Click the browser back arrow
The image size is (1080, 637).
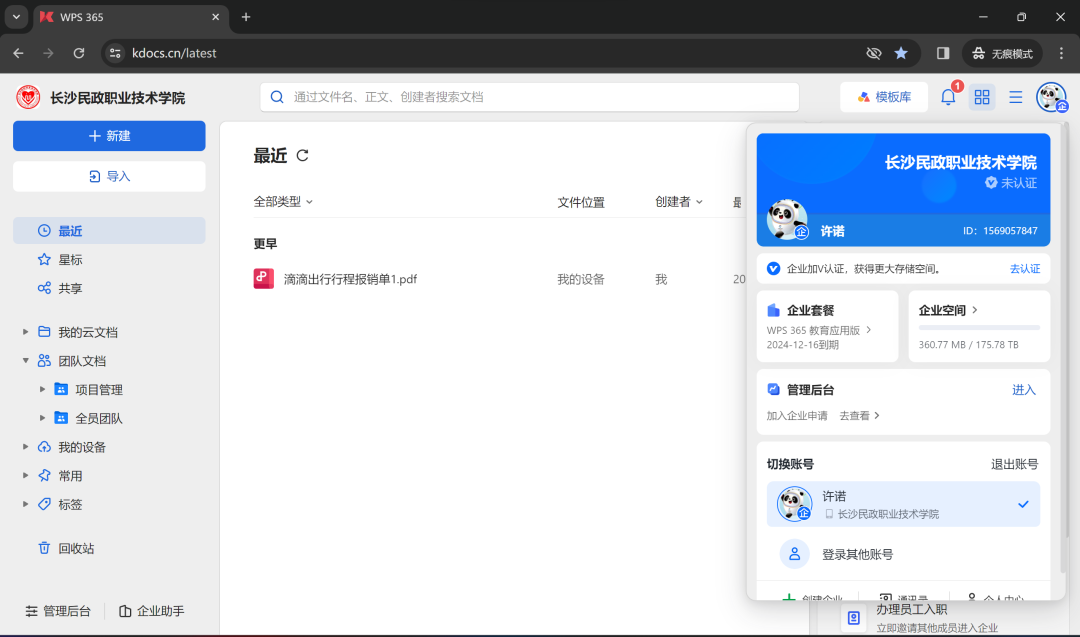tap(19, 53)
